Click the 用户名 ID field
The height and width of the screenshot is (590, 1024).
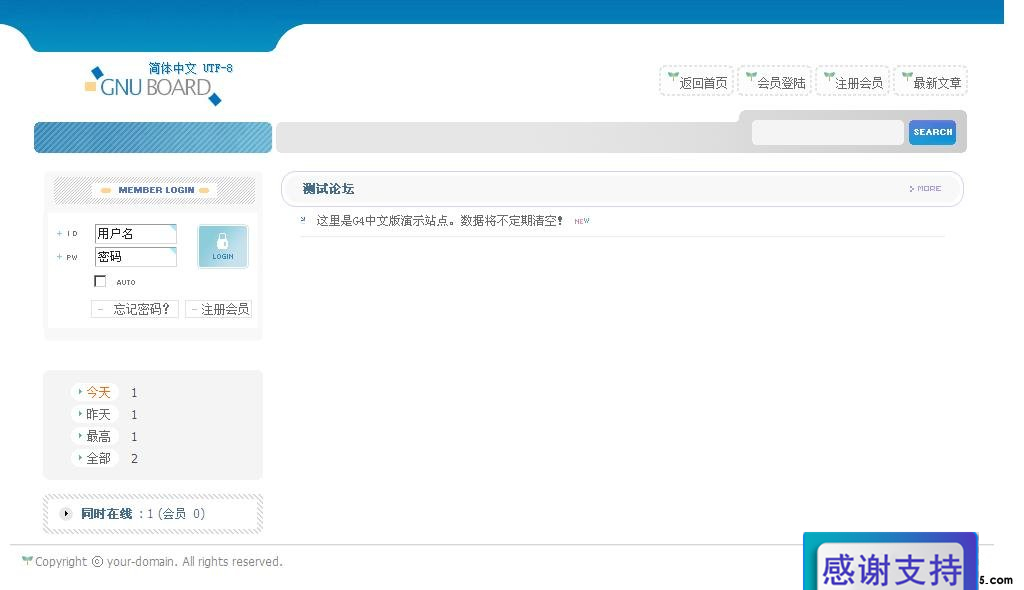click(136, 234)
